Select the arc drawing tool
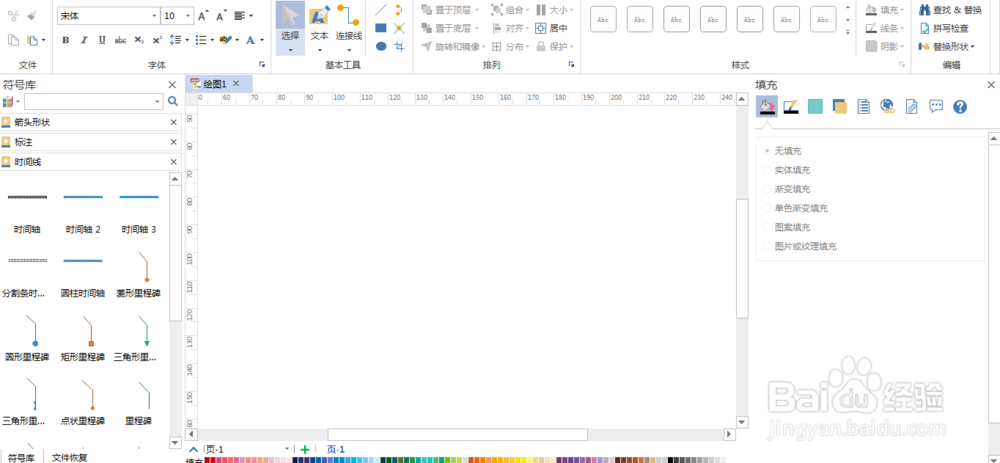Viewport: 1000px width, 463px height. click(399, 10)
